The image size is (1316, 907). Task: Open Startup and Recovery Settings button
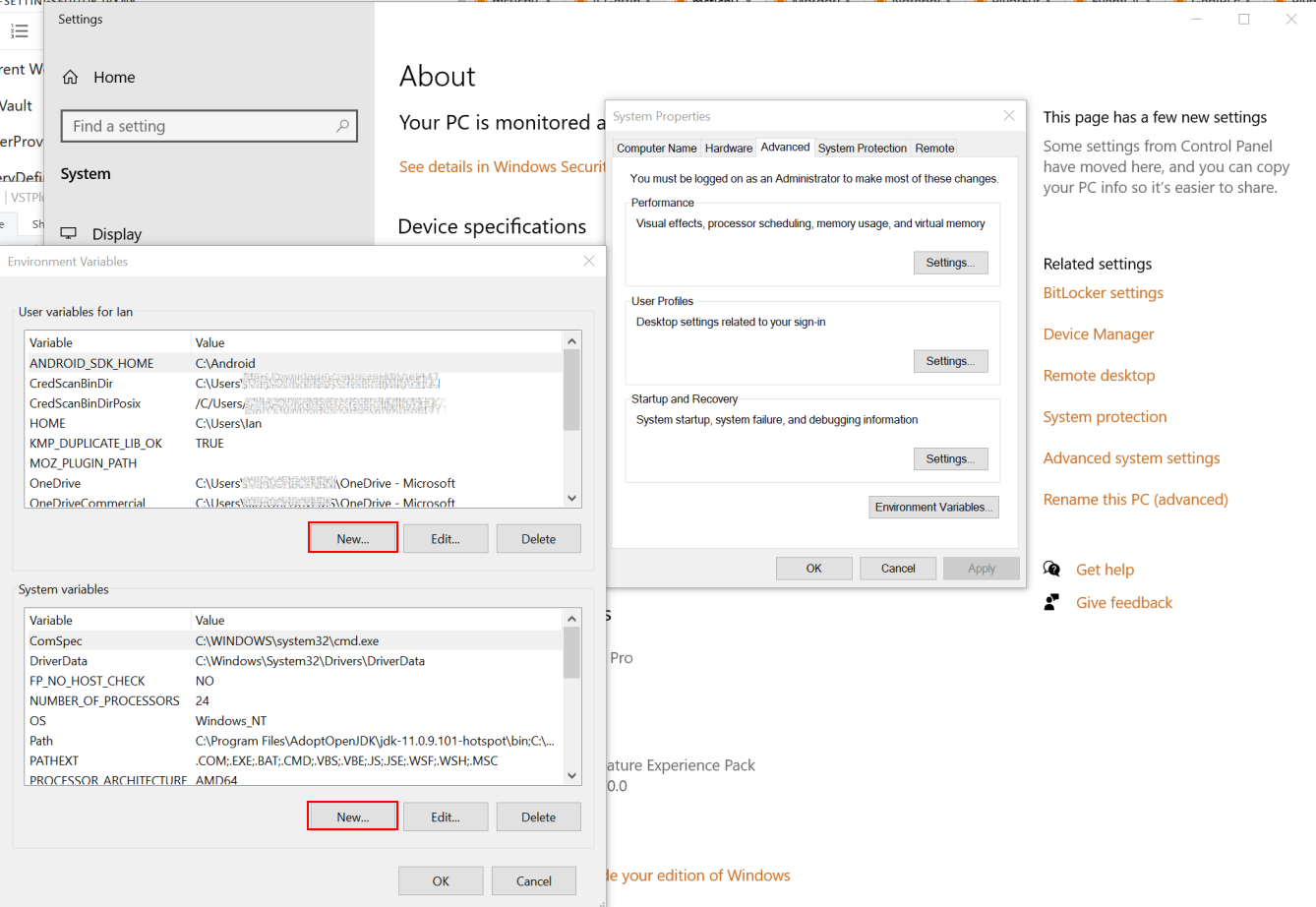950,458
